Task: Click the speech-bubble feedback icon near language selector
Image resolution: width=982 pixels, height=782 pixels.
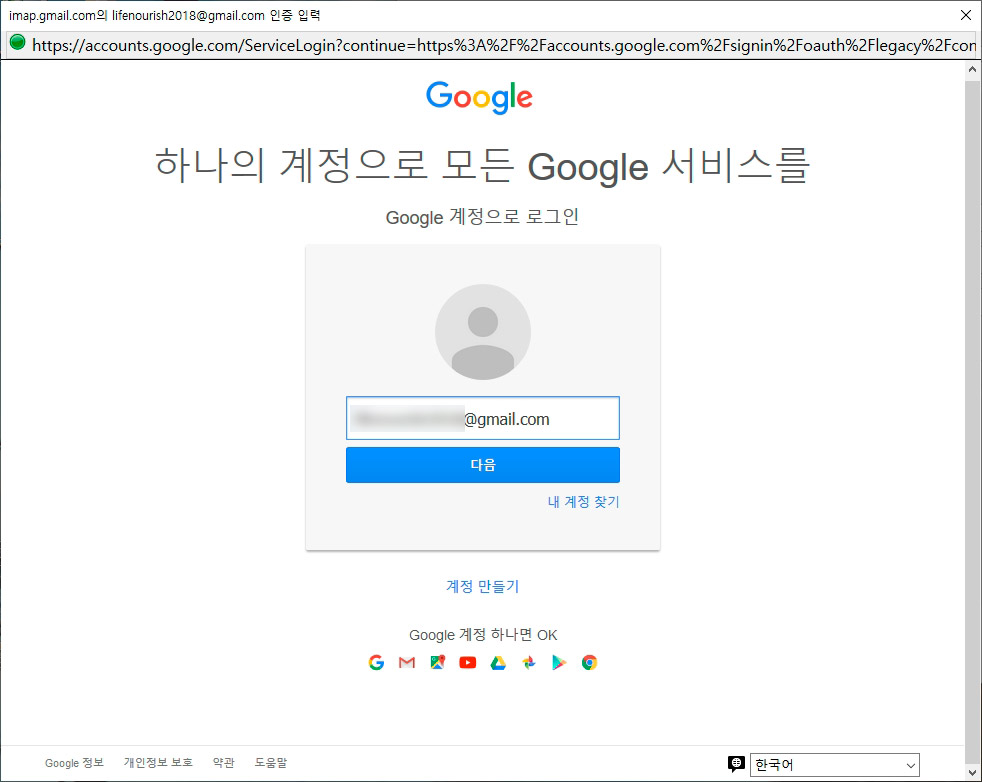Action: (x=737, y=763)
